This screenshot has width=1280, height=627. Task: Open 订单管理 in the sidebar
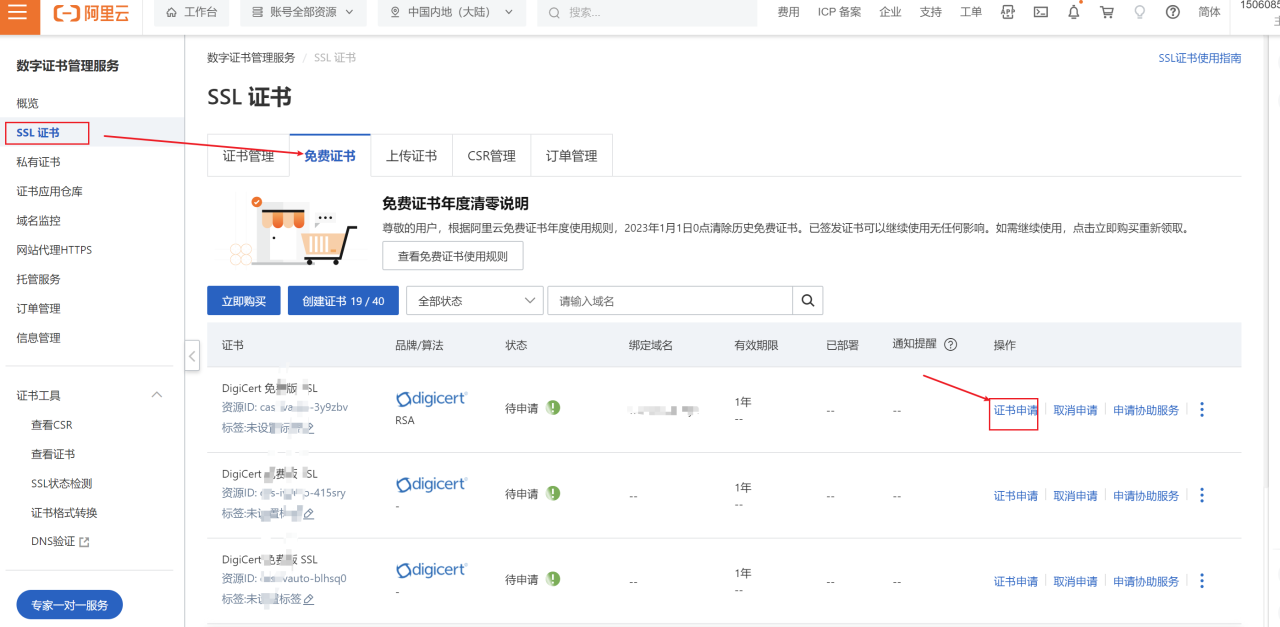click(x=38, y=308)
